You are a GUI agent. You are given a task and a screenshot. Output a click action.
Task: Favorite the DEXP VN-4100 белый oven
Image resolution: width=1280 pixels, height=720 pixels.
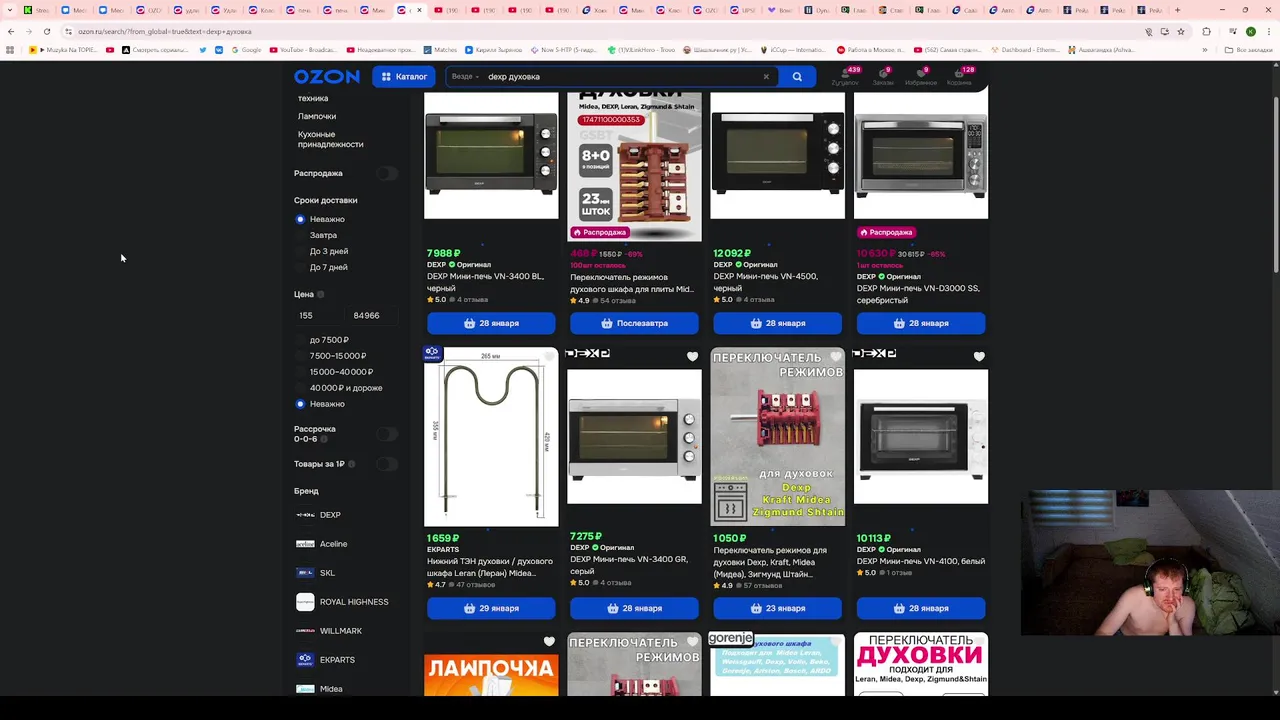pos(979,356)
